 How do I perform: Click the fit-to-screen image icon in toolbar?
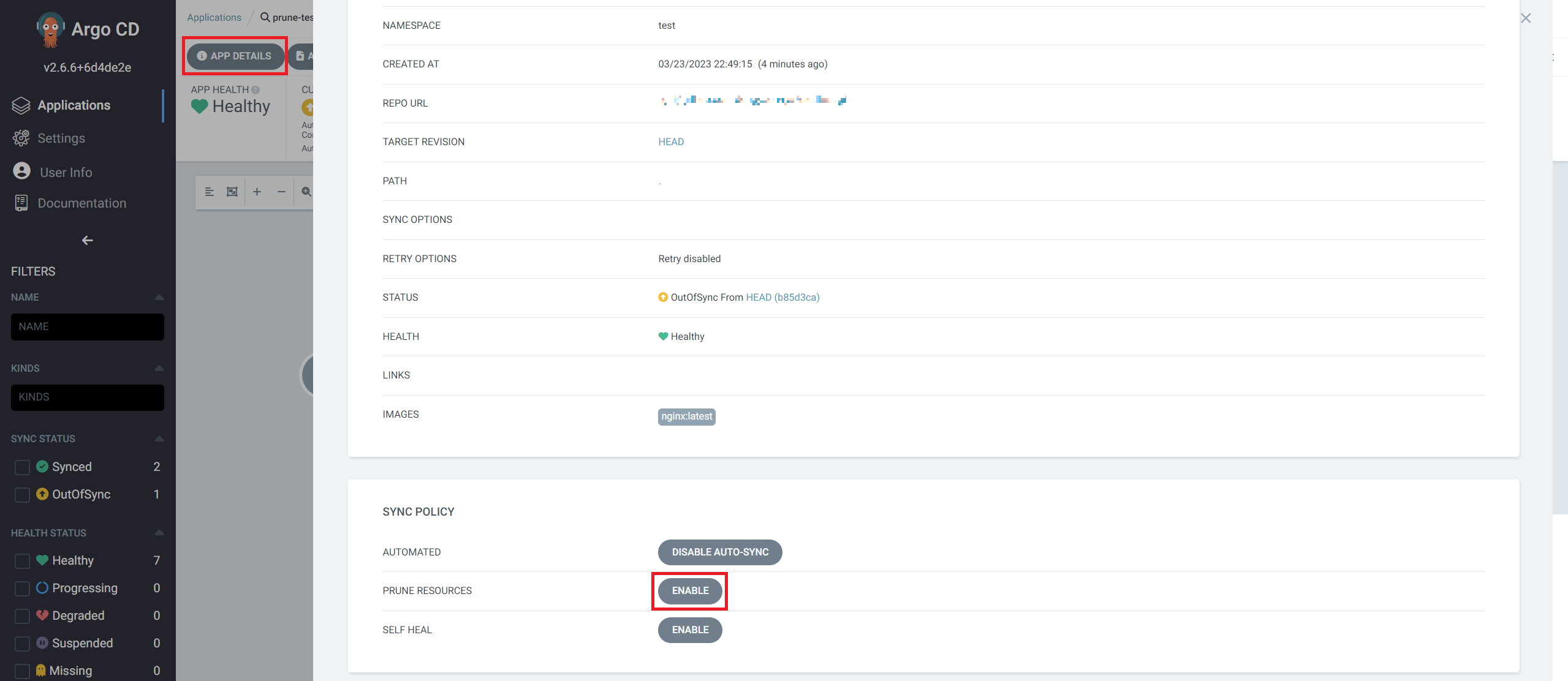232,192
